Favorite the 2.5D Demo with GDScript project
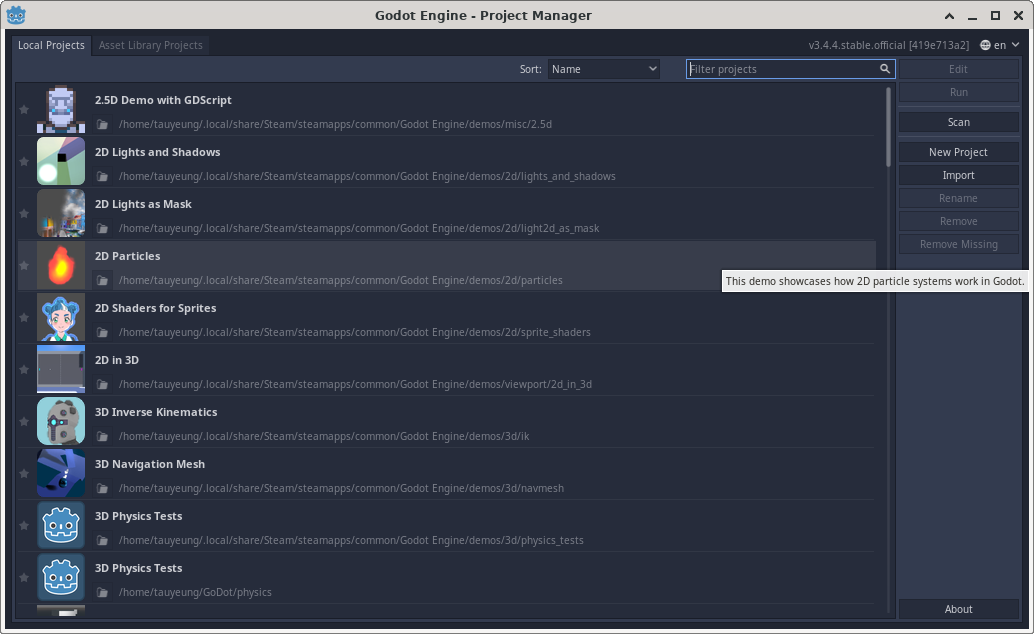This screenshot has width=1034, height=634. (24, 110)
